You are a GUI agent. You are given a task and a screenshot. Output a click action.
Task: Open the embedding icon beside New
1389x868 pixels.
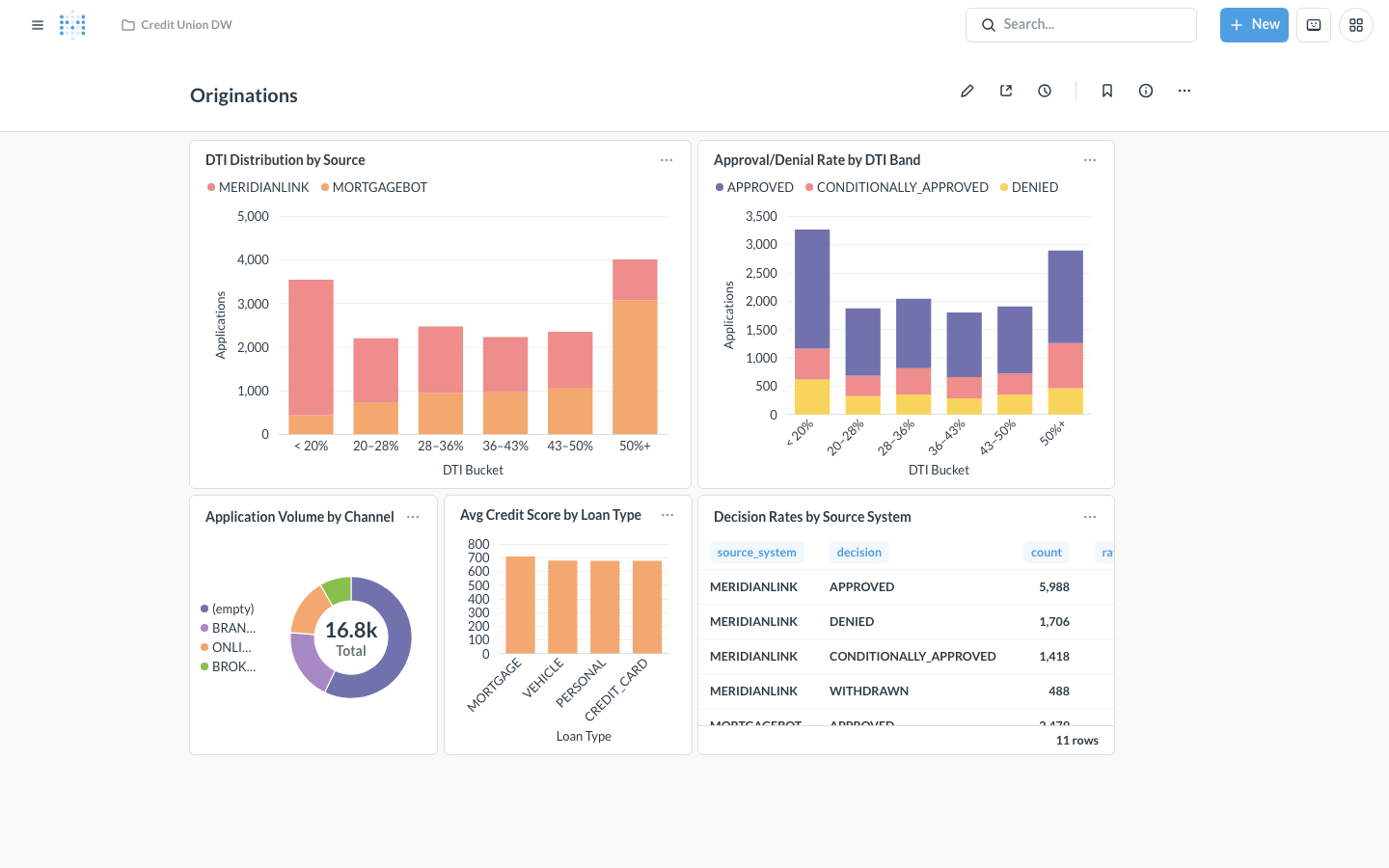tap(1314, 25)
